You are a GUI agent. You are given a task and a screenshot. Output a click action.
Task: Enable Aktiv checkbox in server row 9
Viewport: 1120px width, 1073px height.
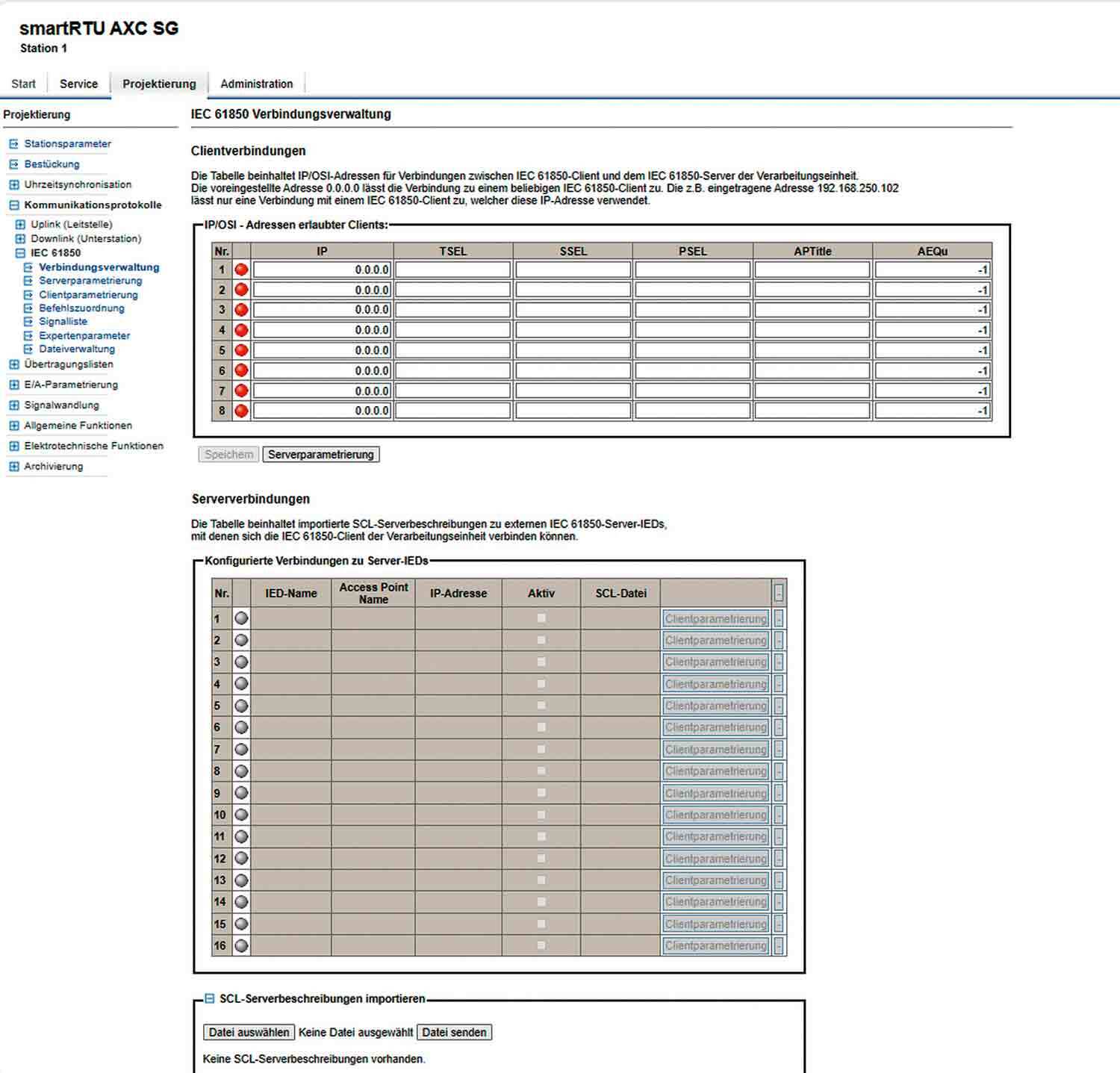click(x=541, y=793)
